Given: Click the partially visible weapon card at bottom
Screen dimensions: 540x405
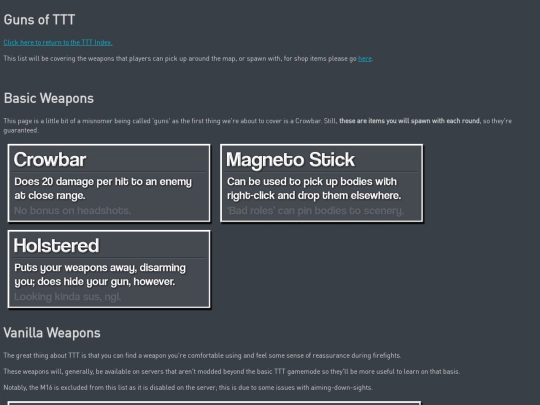Looking at the screenshot, I should tap(214, 403).
